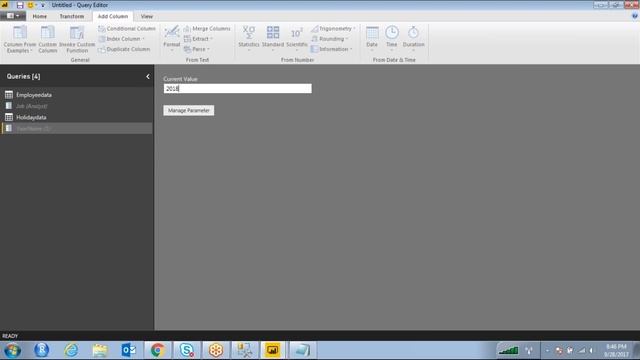Open Scientific number operations
The image size is (640, 360).
click(x=297, y=38)
